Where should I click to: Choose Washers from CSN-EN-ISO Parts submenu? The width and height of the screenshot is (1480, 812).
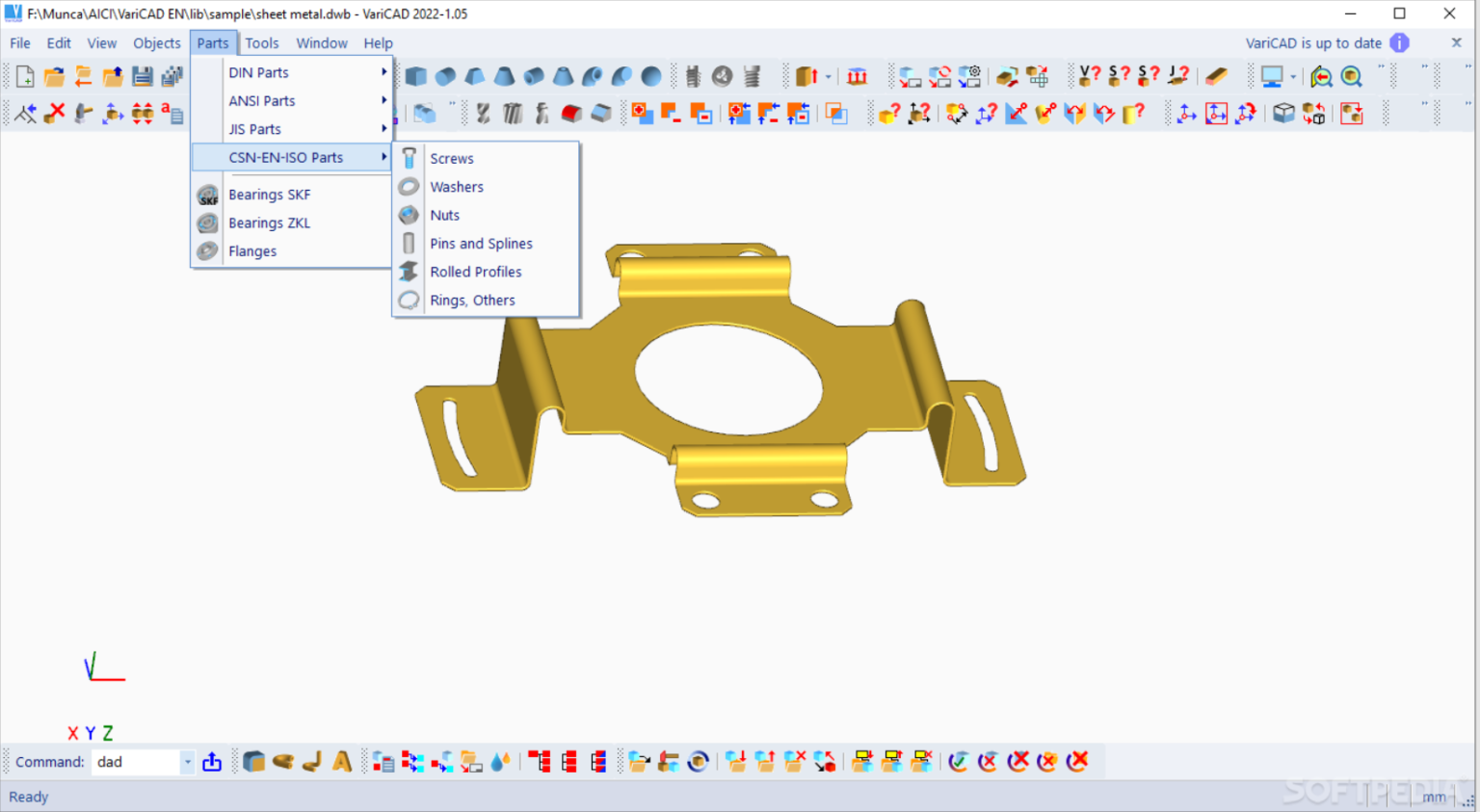tap(457, 187)
